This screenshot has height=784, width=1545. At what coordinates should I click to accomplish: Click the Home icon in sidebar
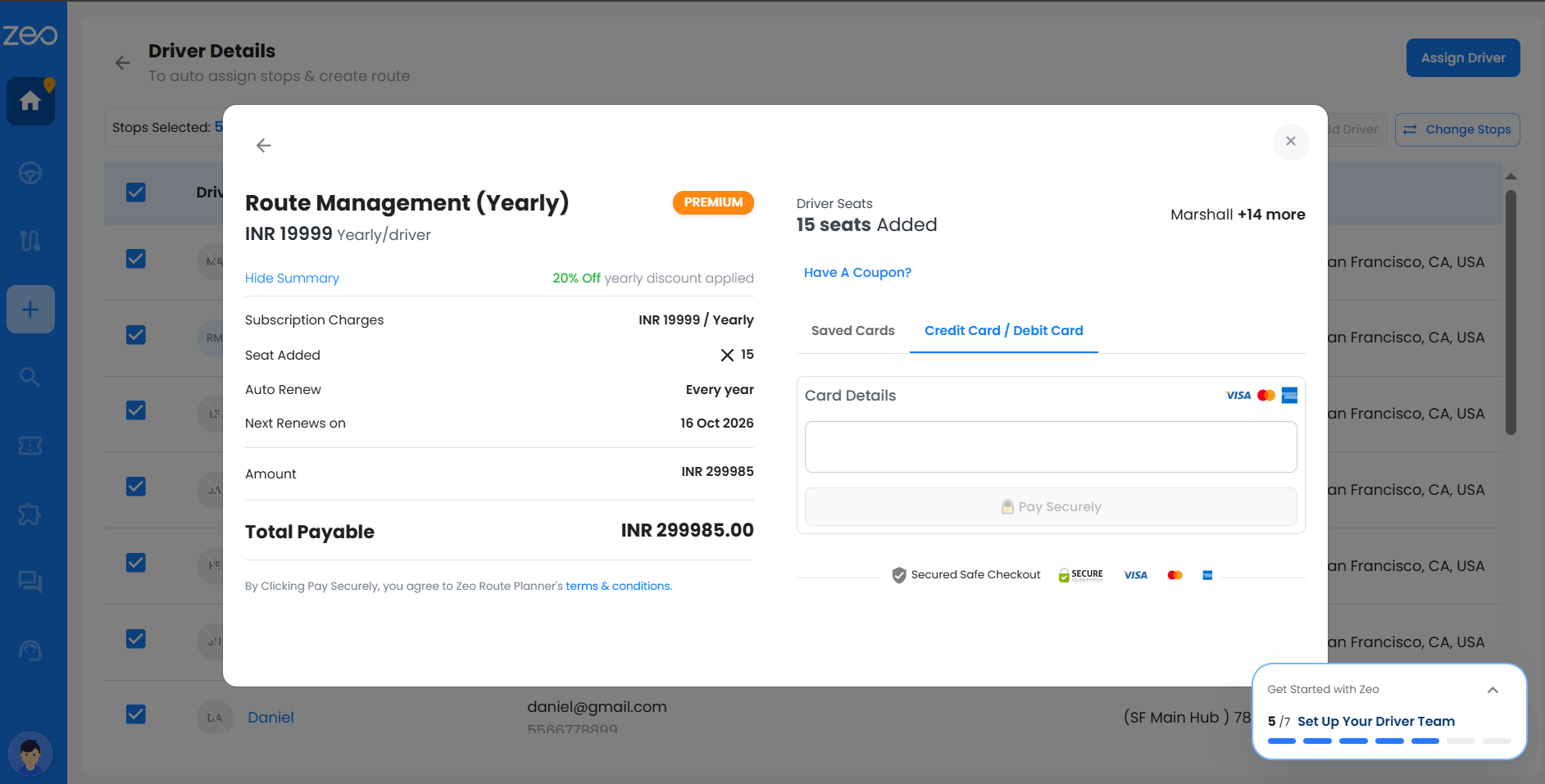coord(30,101)
